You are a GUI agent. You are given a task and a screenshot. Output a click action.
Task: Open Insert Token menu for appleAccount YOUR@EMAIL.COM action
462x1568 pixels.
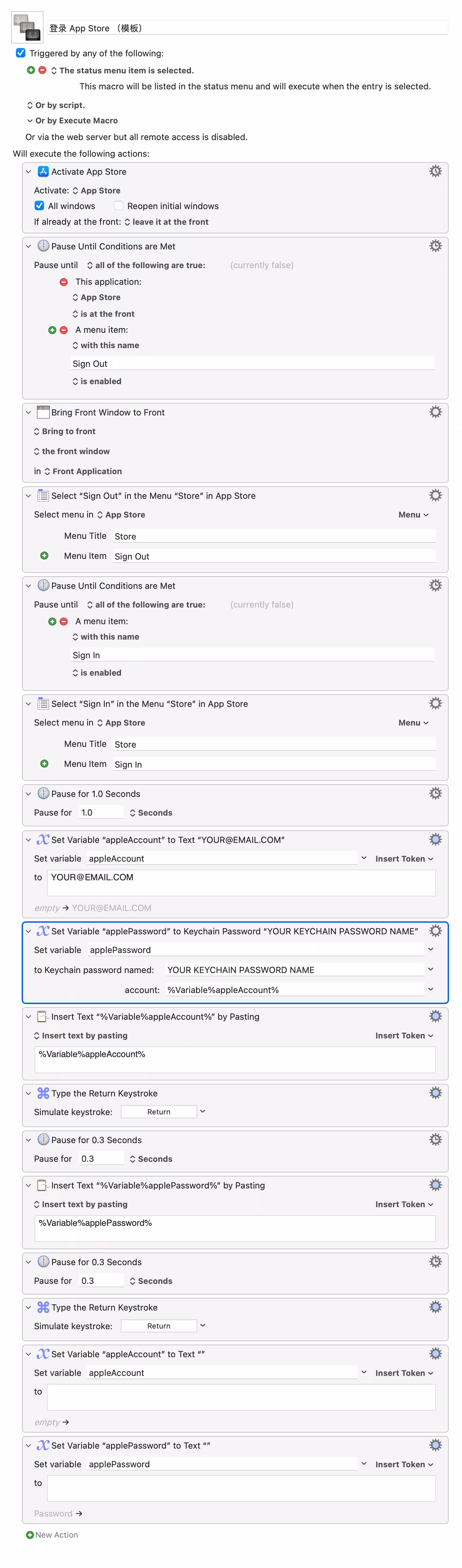[x=404, y=859]
